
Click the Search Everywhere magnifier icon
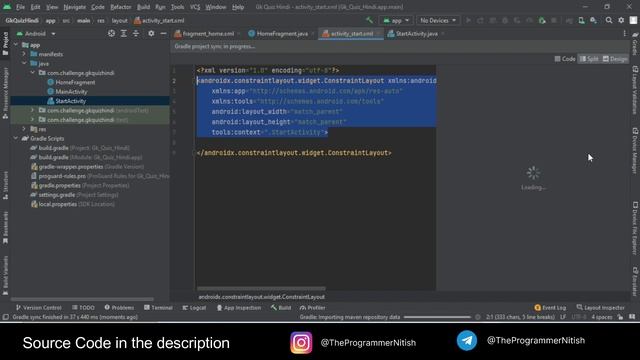click(x=609, y=20)
